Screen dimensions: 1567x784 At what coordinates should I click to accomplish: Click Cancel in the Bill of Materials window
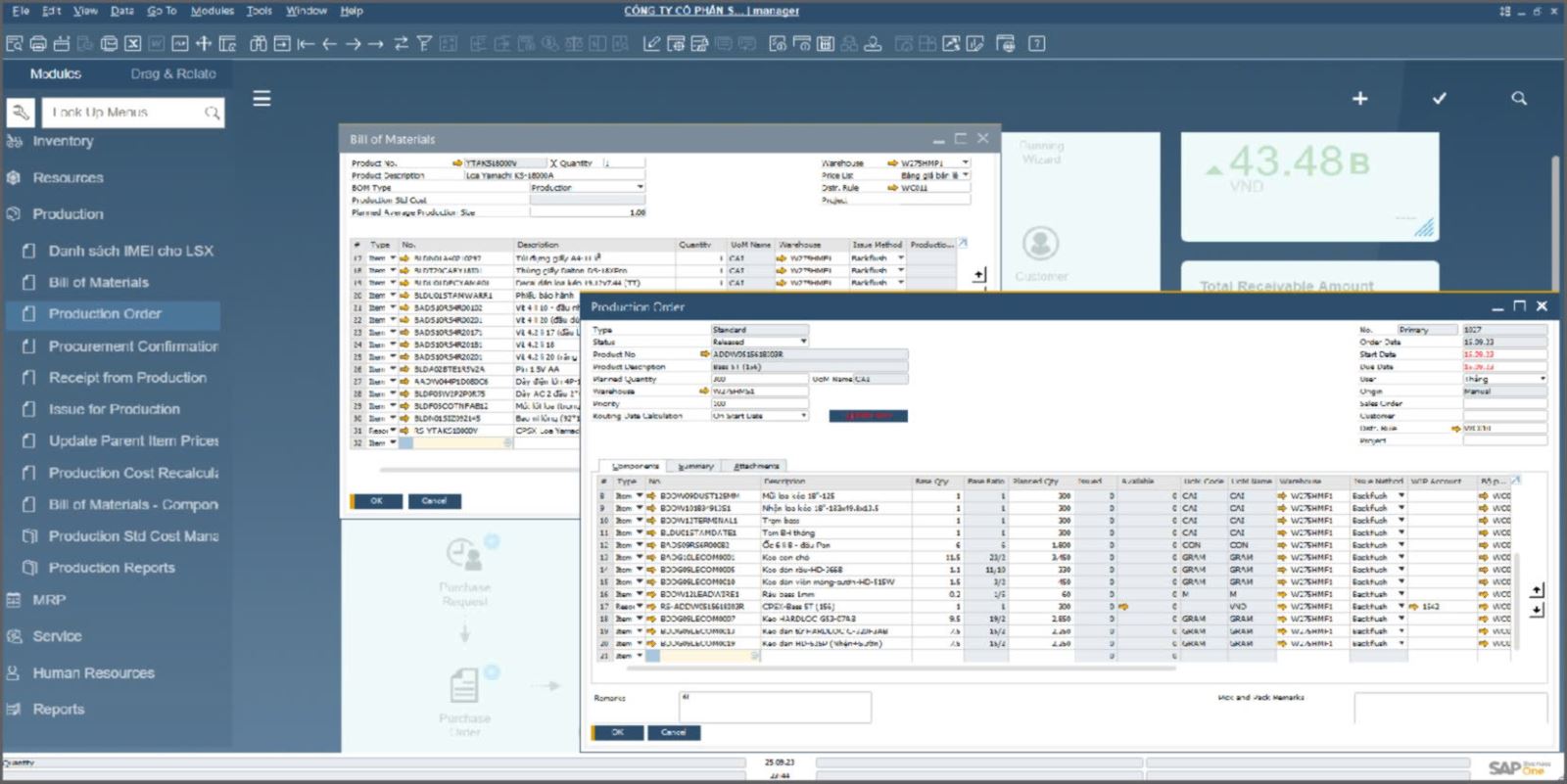click(x=434, y=500)
